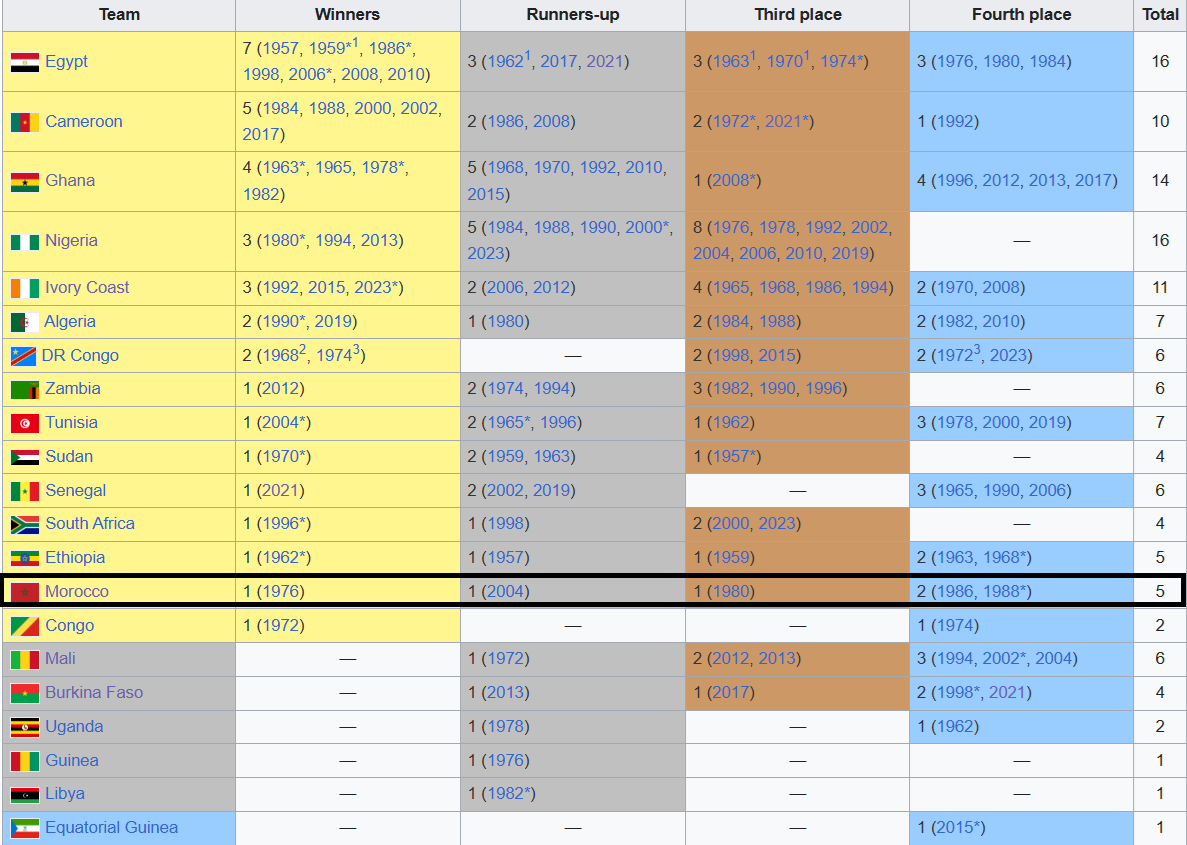Image resolution: width=1187 pixels, height=845 pixels.
Task: Click the Uganda flag icon
Action: (x=25, y=728)
